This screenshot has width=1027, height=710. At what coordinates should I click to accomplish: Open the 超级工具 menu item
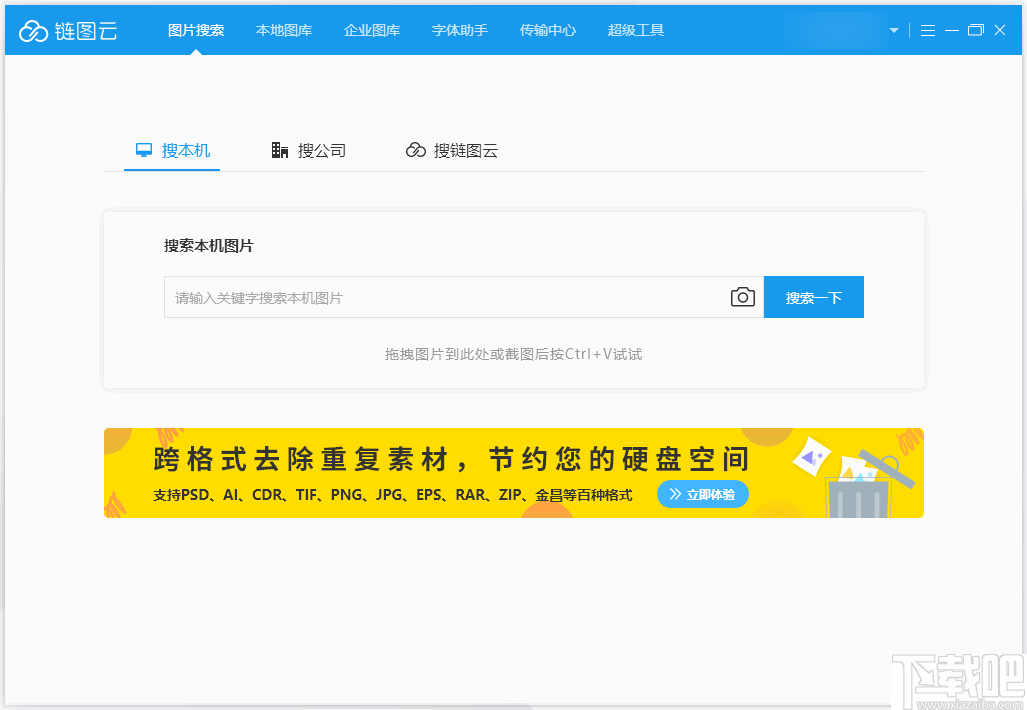(635, 30)
